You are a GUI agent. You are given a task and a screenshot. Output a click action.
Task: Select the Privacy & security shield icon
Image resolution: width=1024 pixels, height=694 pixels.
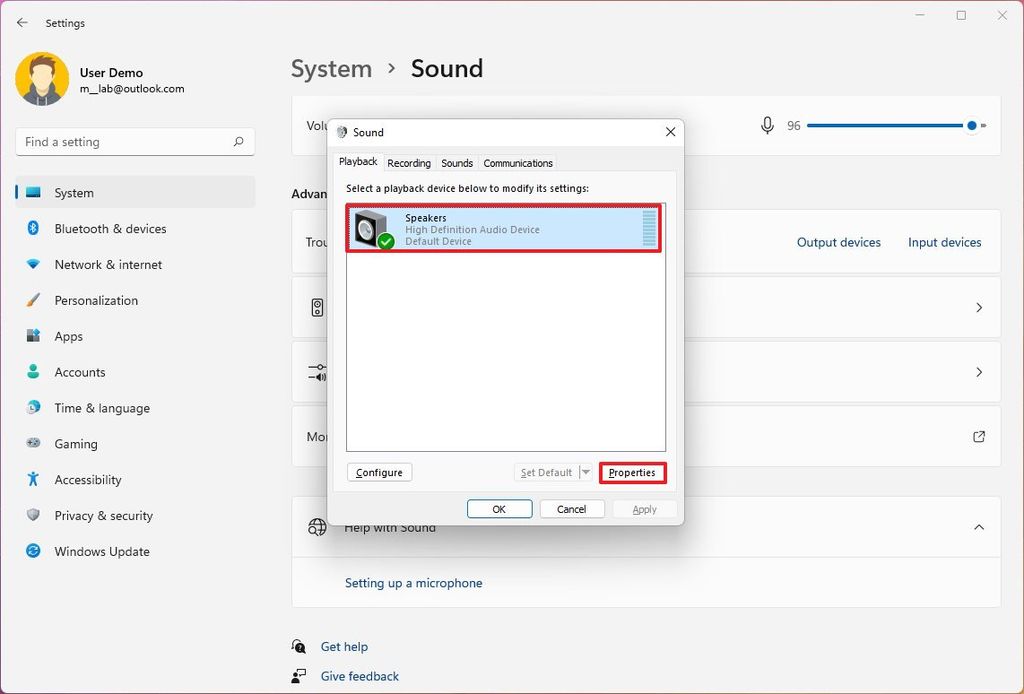click(36, 516)
